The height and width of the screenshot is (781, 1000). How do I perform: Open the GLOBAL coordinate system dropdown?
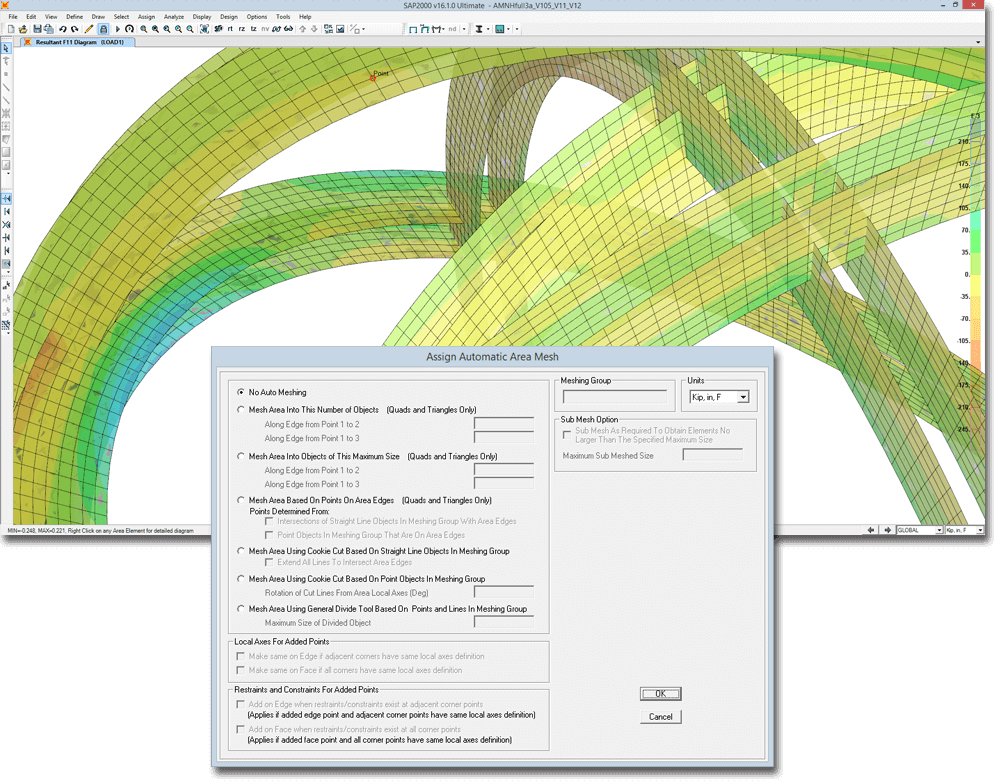[x=938, y=530]
